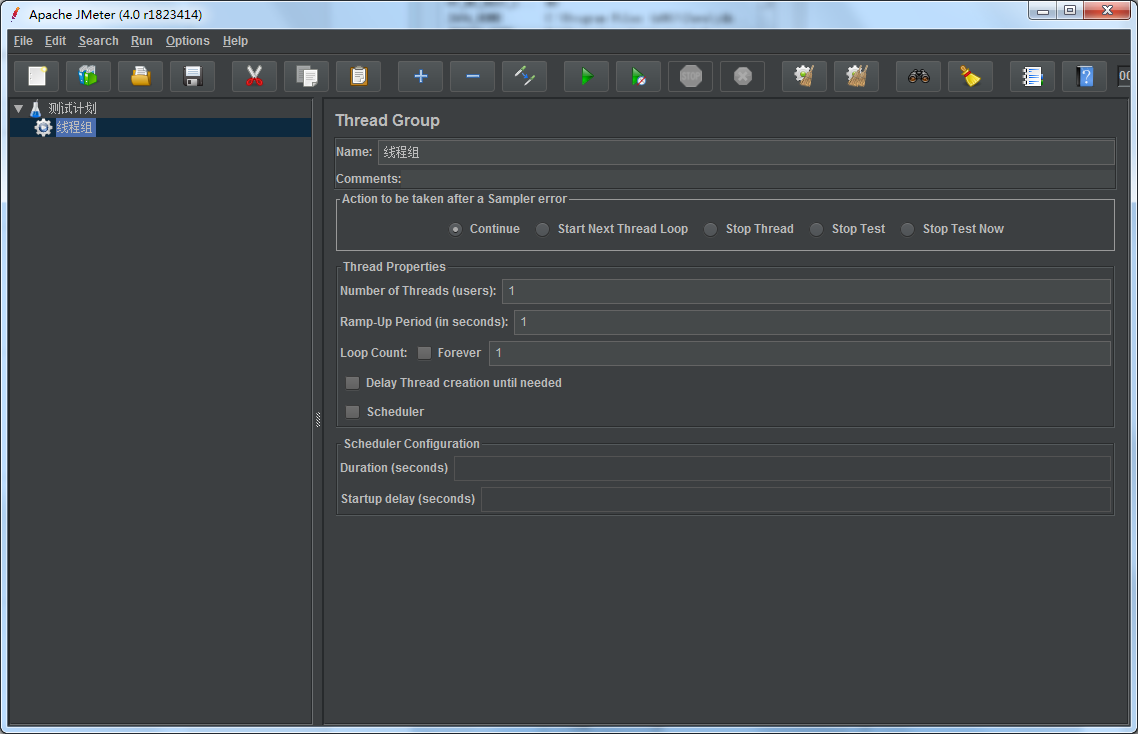The width and height of the screenshot is (1138, 734).
Task: Open the Edit menu
Action: pos(55,41)
